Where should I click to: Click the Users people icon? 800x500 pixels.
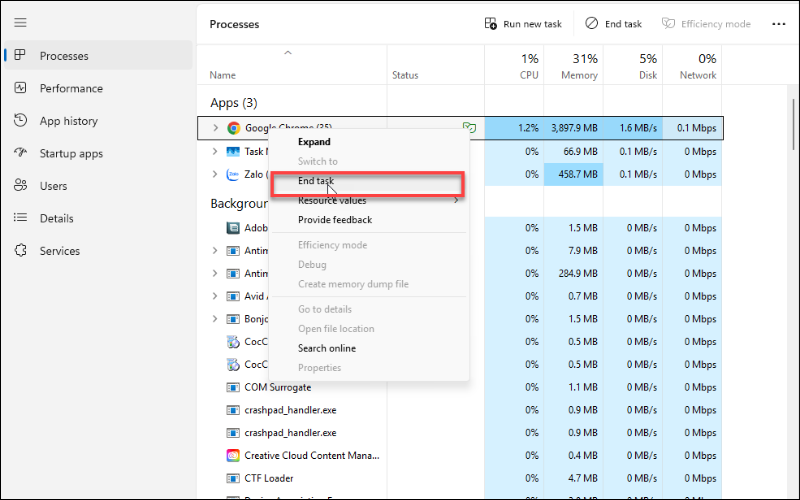pyautogui.click(x=20, y=185)
